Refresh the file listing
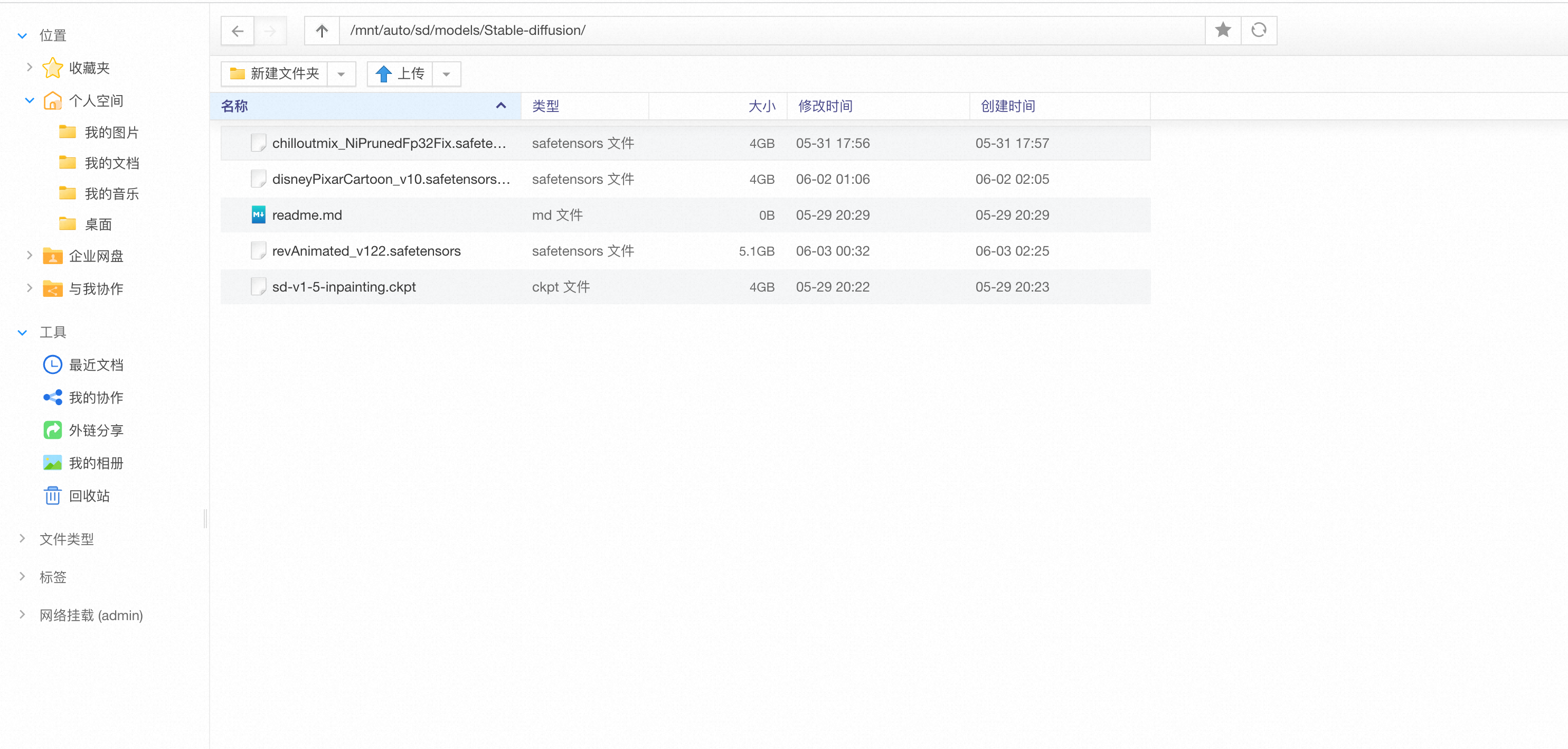This screenshot has width=1568, height=749. pos(1259,30)
